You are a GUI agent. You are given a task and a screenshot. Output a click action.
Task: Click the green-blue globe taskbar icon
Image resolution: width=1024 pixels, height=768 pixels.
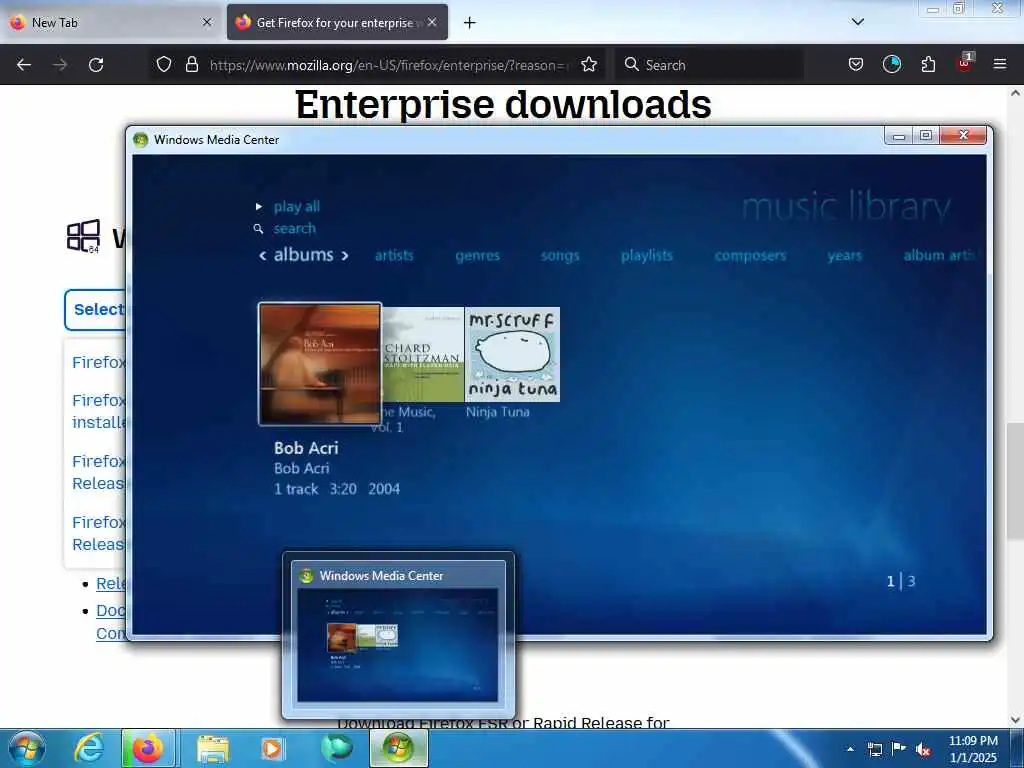(336, 748)
